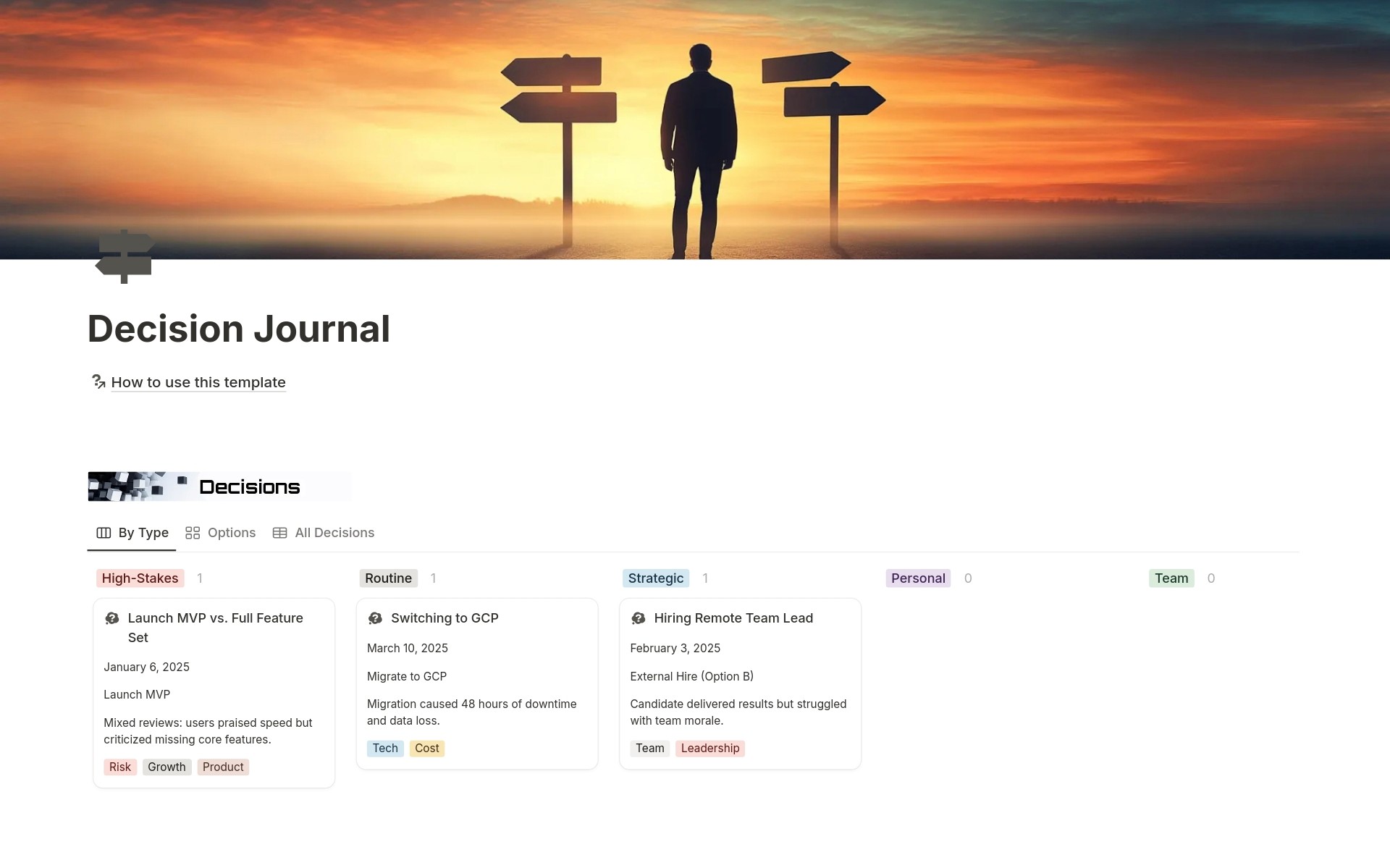The width and height of the screenshot is (1390, 868).
Task: Click the icon on Launch MVP card
Action: tap(112, 618)
